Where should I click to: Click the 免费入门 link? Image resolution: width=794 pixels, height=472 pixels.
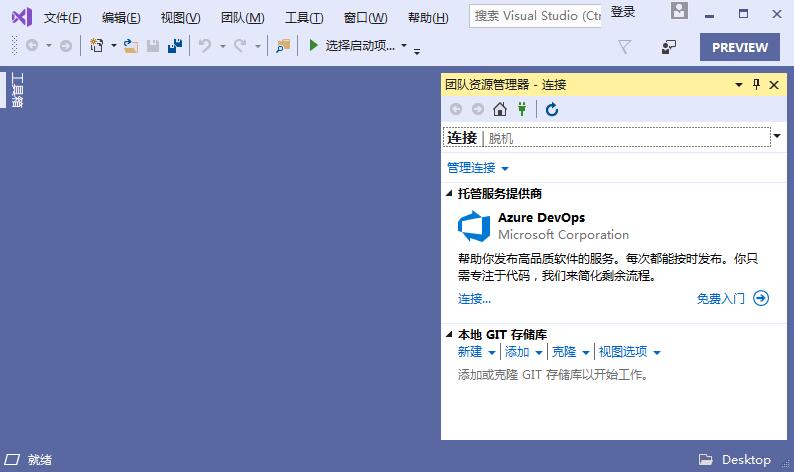[732, 298]
